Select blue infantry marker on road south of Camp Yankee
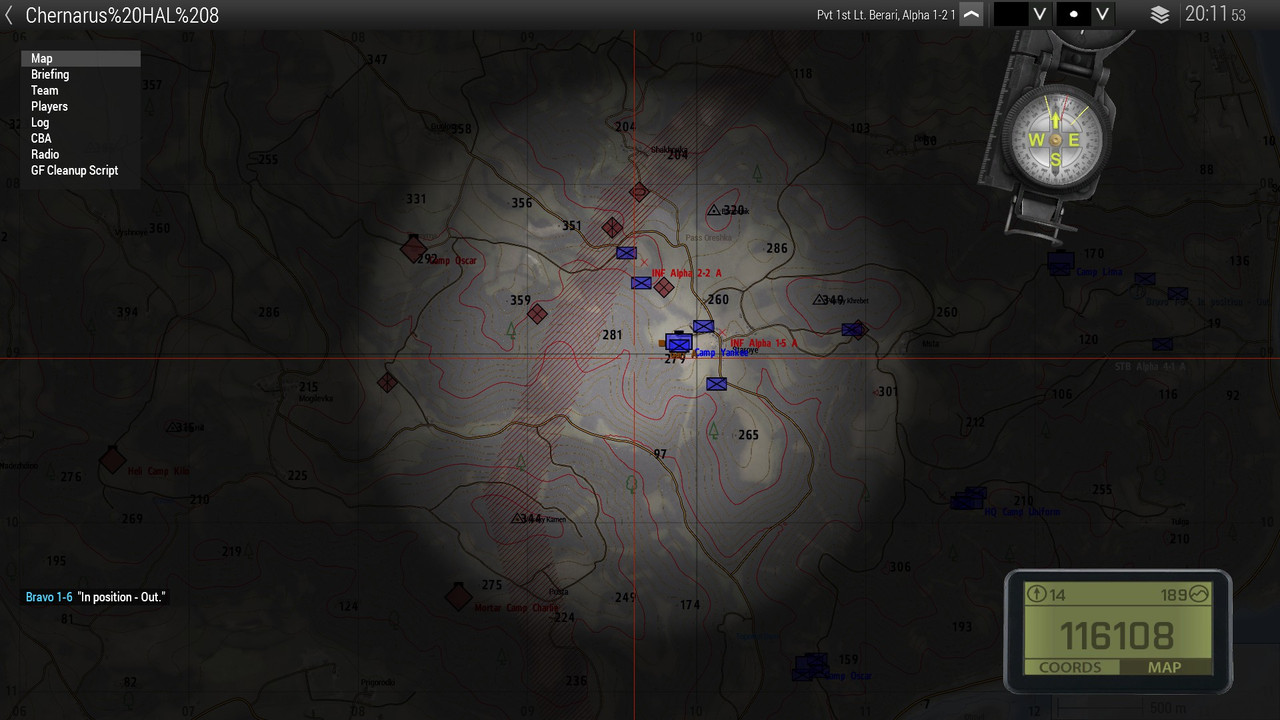 coord(716,384)
